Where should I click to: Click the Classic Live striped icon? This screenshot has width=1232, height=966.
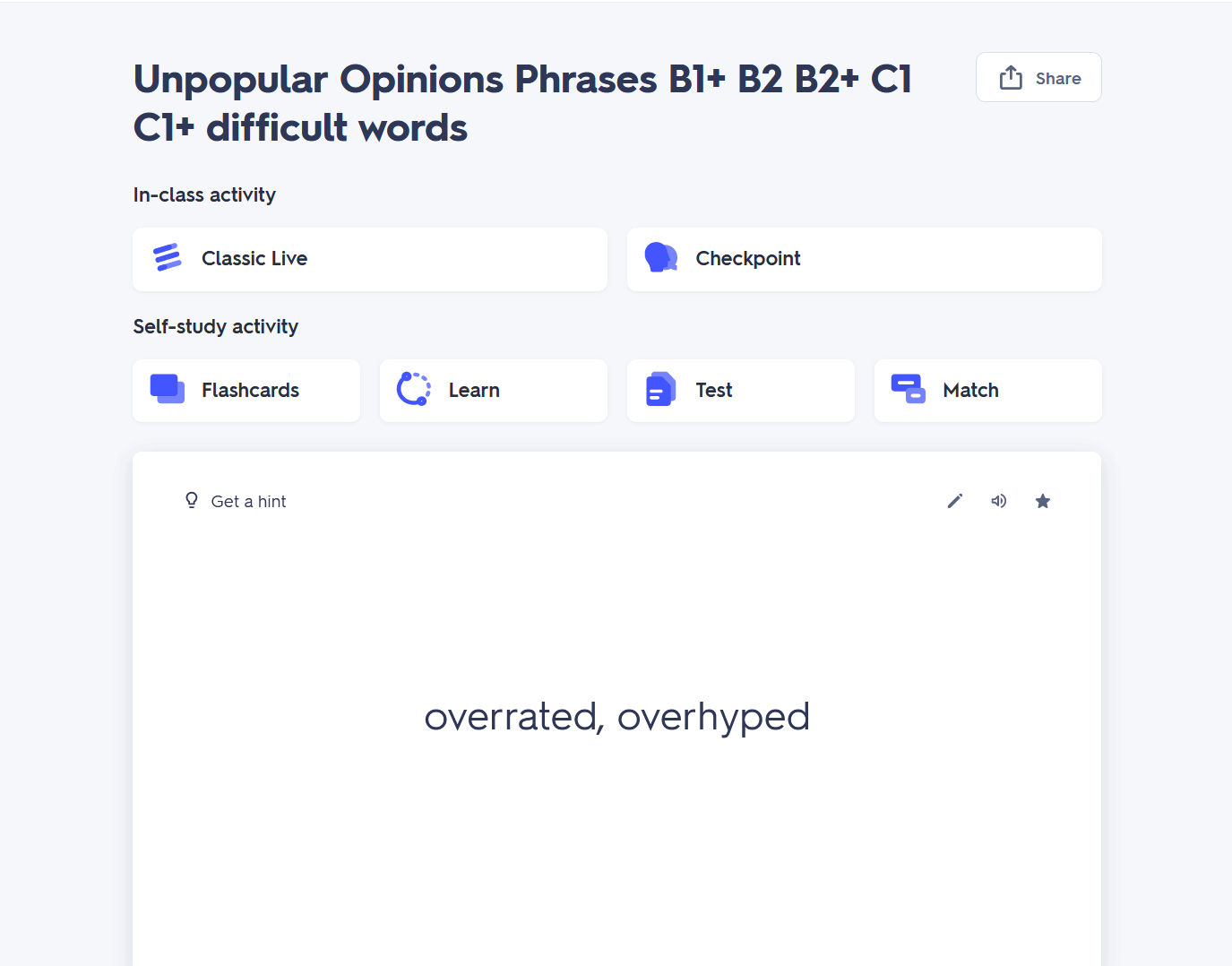tap(168, 258)
